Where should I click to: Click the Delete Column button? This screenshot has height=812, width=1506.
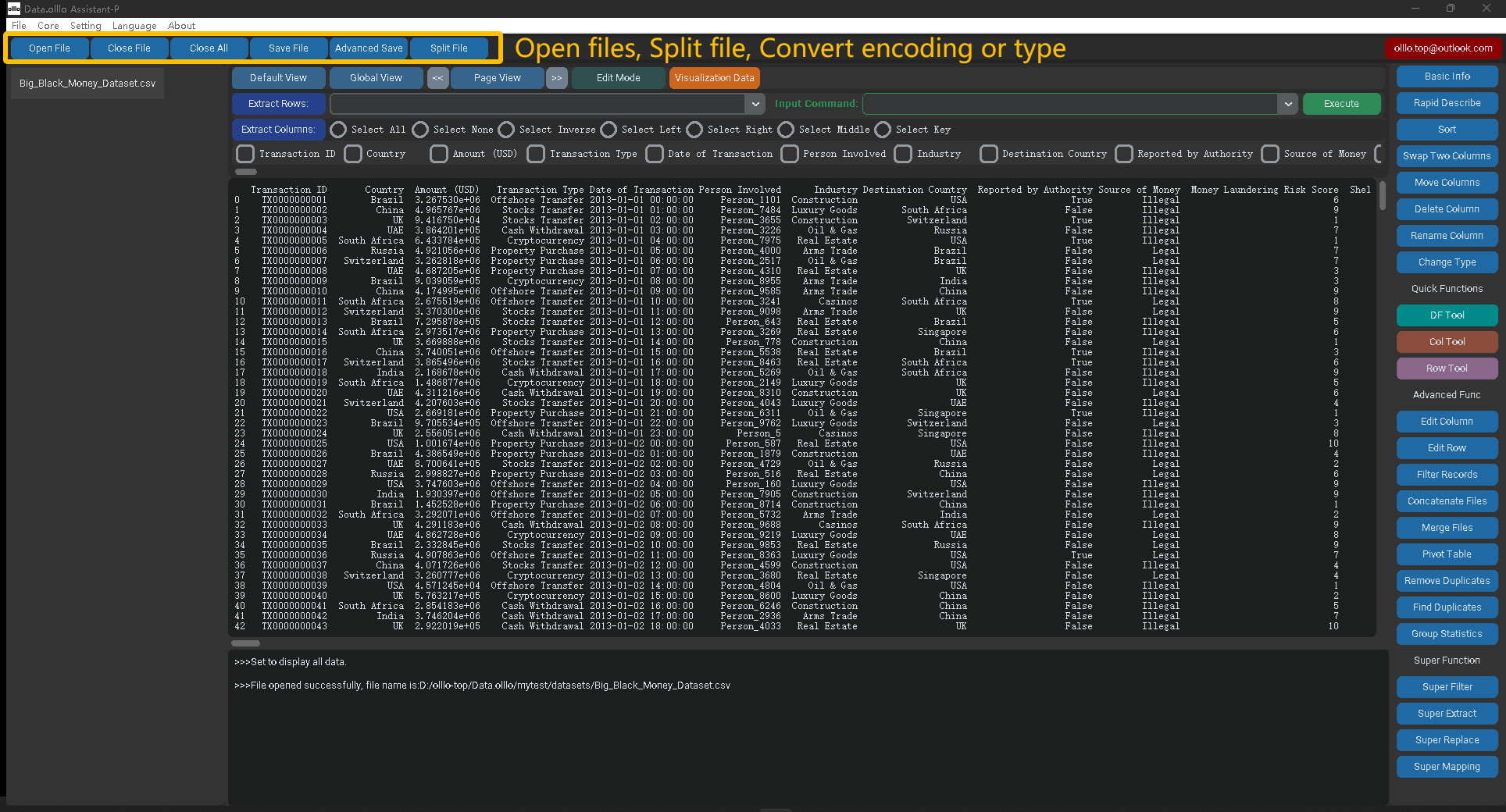pos(1447,209)
